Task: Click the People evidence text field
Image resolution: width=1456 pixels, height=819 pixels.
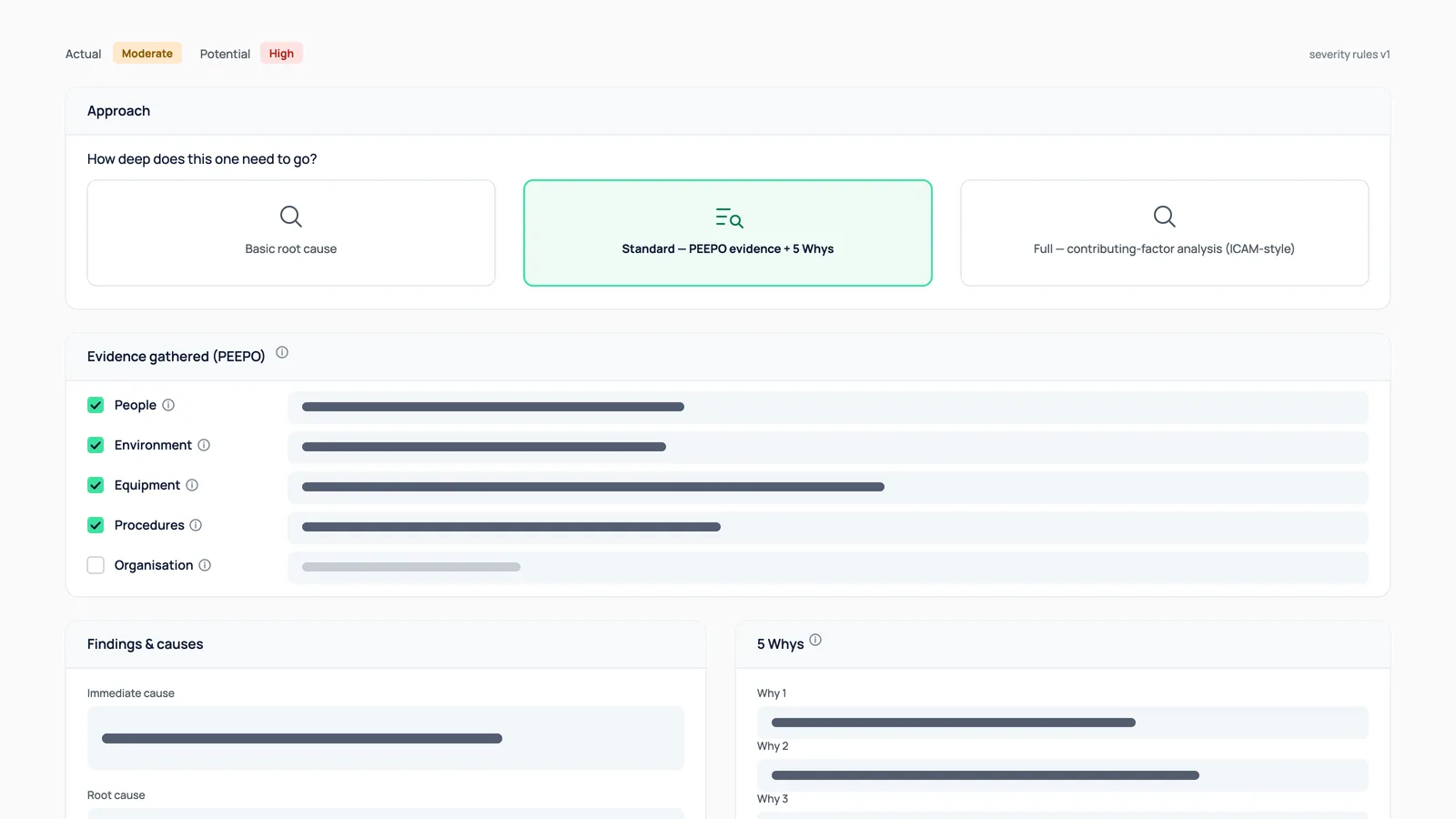Action: (828, 407)
